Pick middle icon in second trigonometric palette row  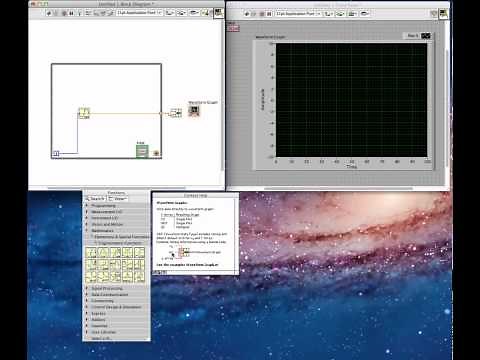115,265
